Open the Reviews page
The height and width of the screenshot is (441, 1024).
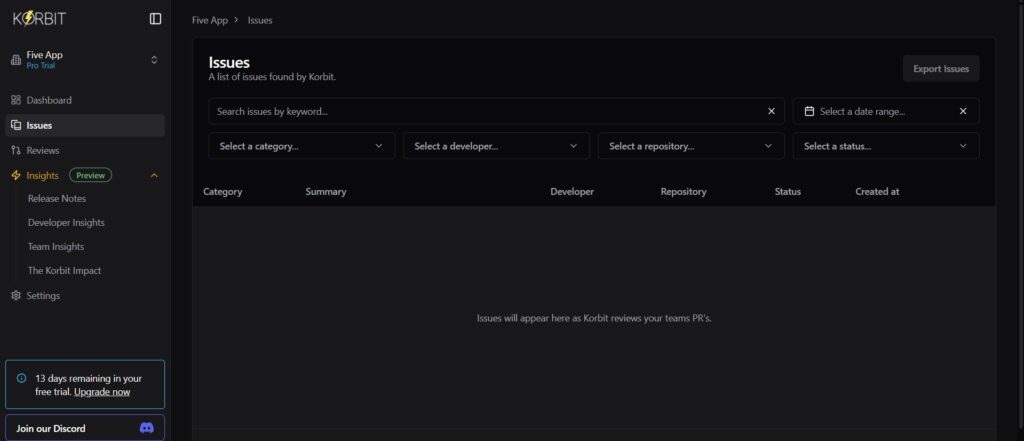42,150
